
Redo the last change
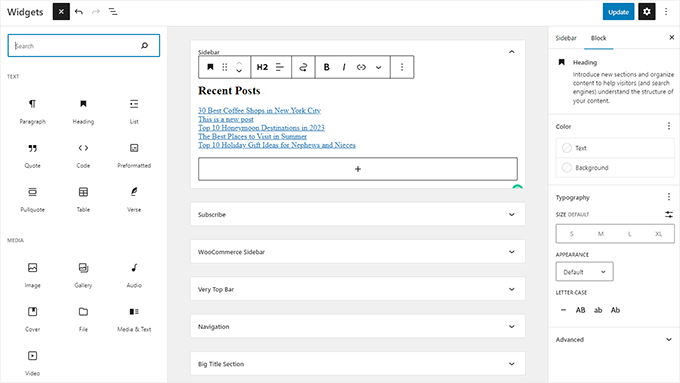click(95, 12)
